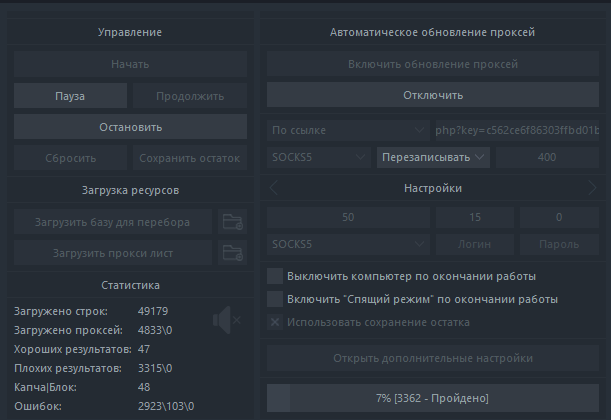611x420 pixels.
Task: Click the proxy URL input field
Action: 516,130
